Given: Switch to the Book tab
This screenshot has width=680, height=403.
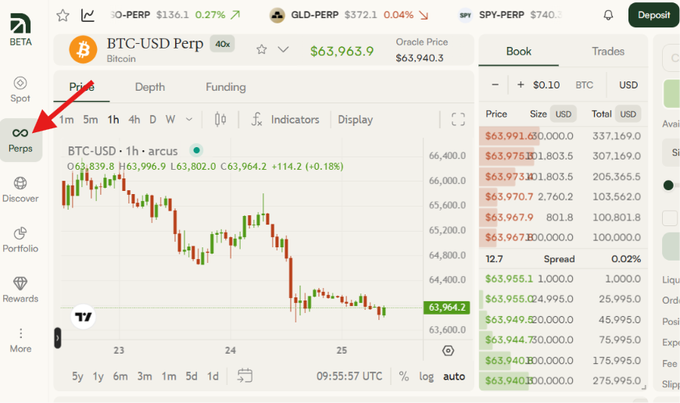Looking at the screenshot, I should pos(519,51).
